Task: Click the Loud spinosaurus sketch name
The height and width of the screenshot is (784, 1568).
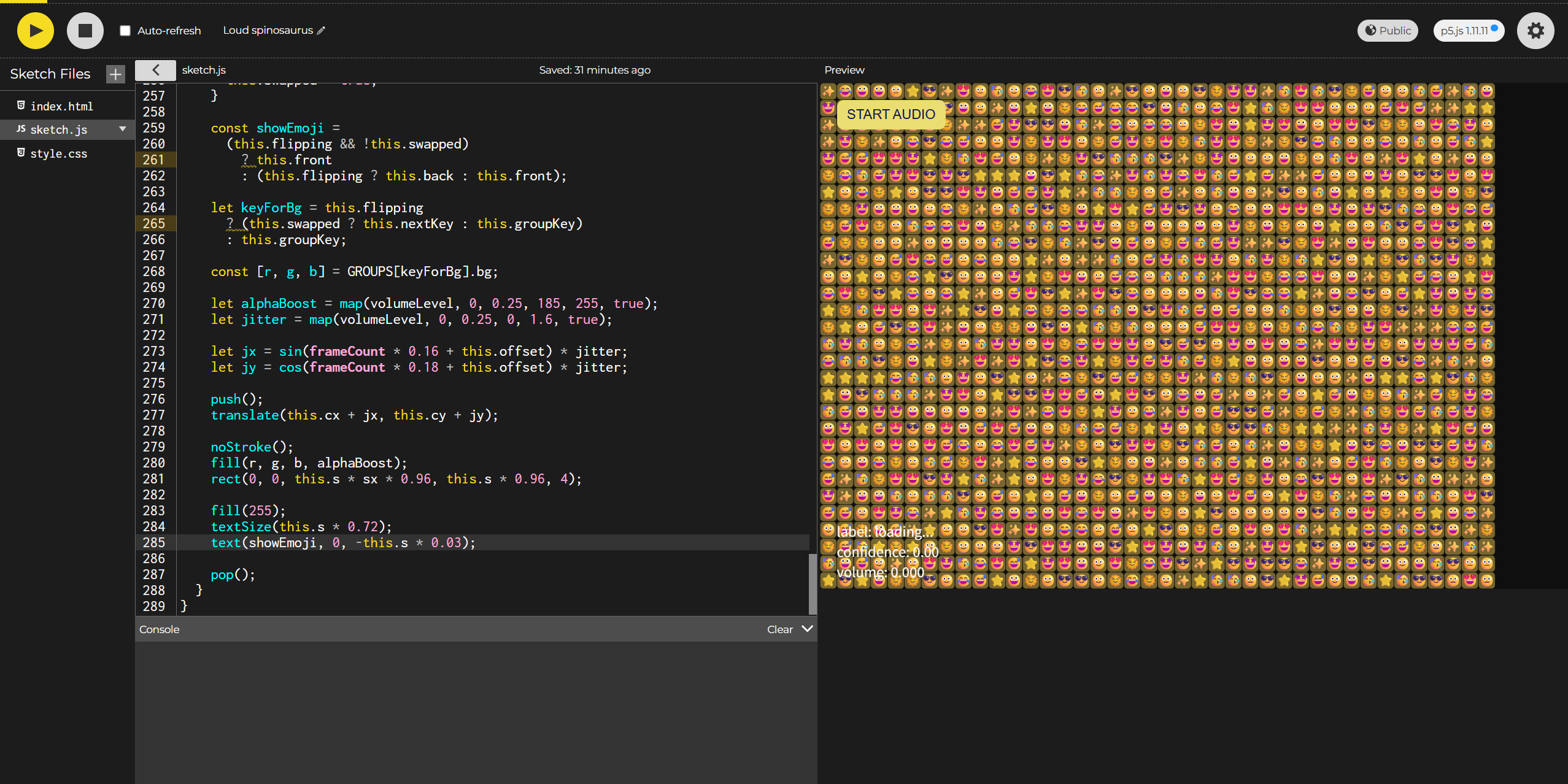Action: point(268,31)
